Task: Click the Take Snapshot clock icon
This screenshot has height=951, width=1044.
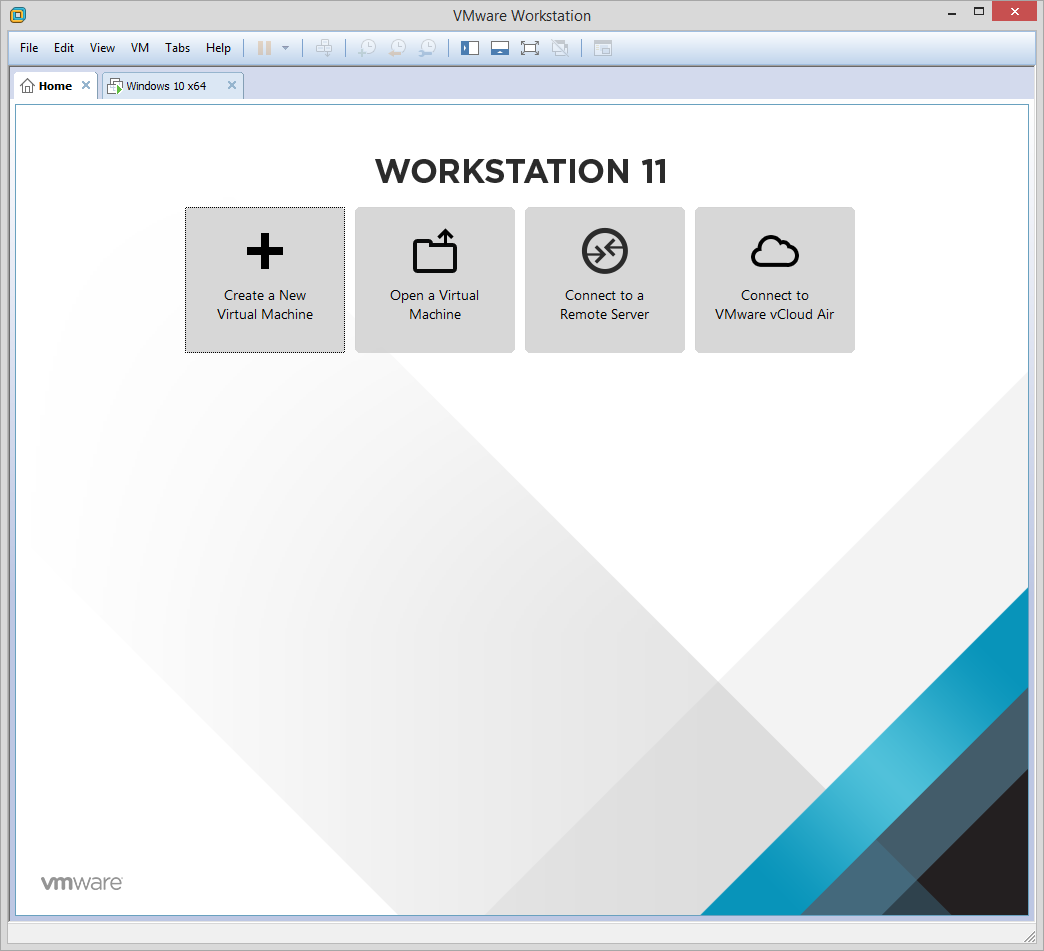Action: pos(367,48)
